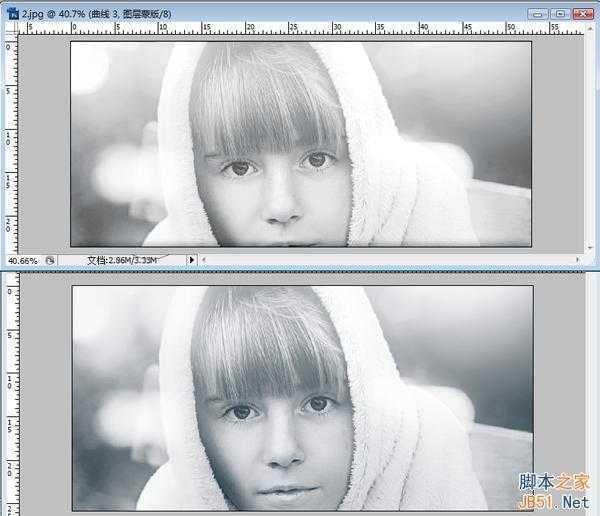Click the JB51.Net watermark link

(x=553, y=503)
